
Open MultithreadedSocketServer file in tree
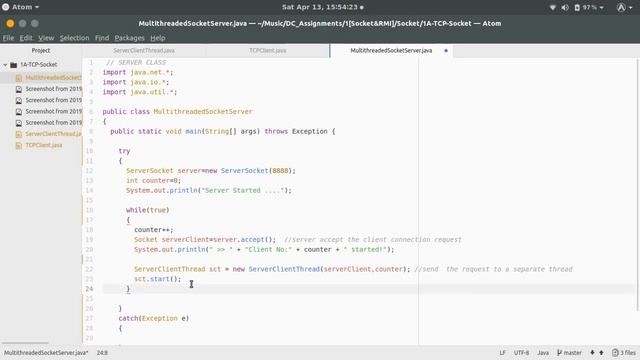pyautogui.click(x=53, y=78)
